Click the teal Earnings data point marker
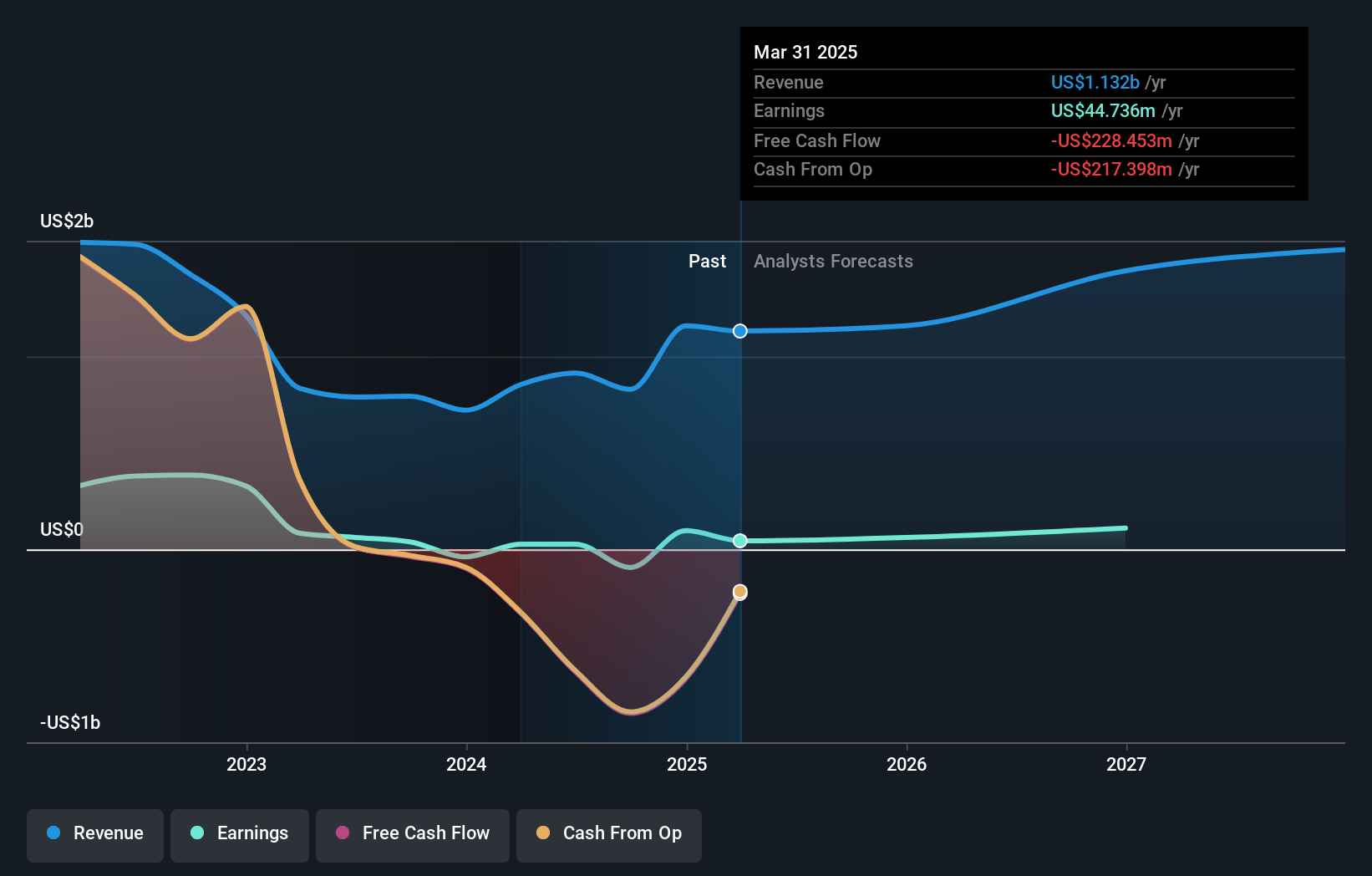The image size is (1372, 876). 740,541
